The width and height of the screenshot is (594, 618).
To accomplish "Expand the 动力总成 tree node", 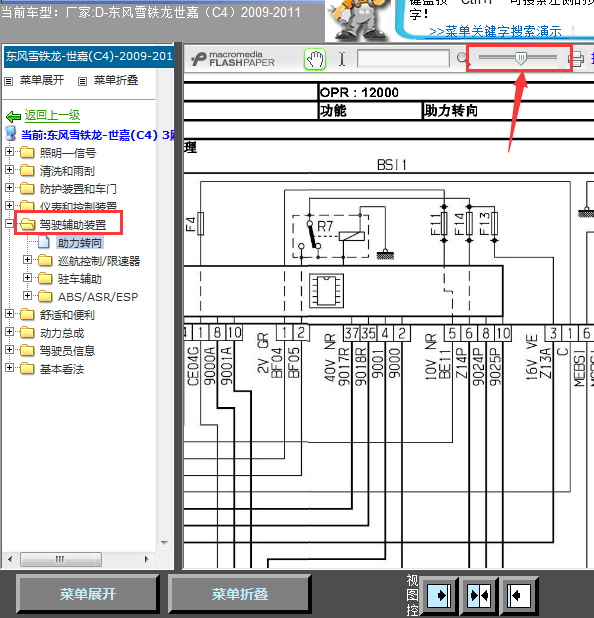I will [x=9, y=332].
